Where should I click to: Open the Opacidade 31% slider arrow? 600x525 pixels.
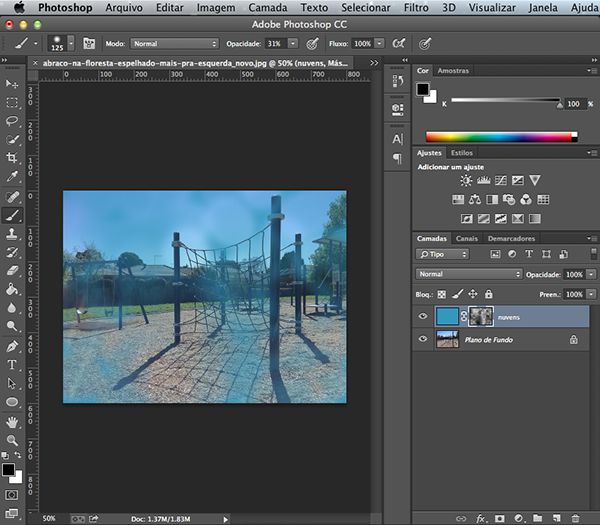coord(293,44)
